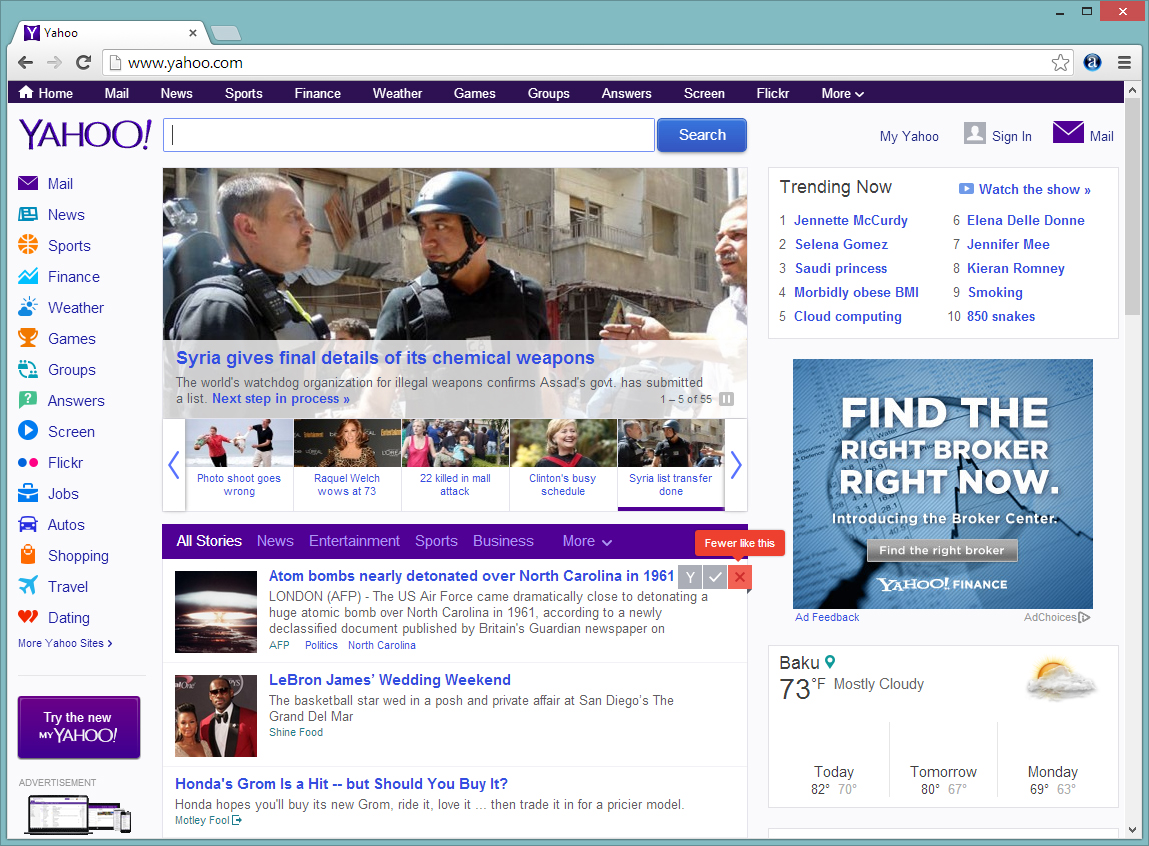Open the Chrome hamburger menu
1149x846 pixels.
coord(1124,63)
